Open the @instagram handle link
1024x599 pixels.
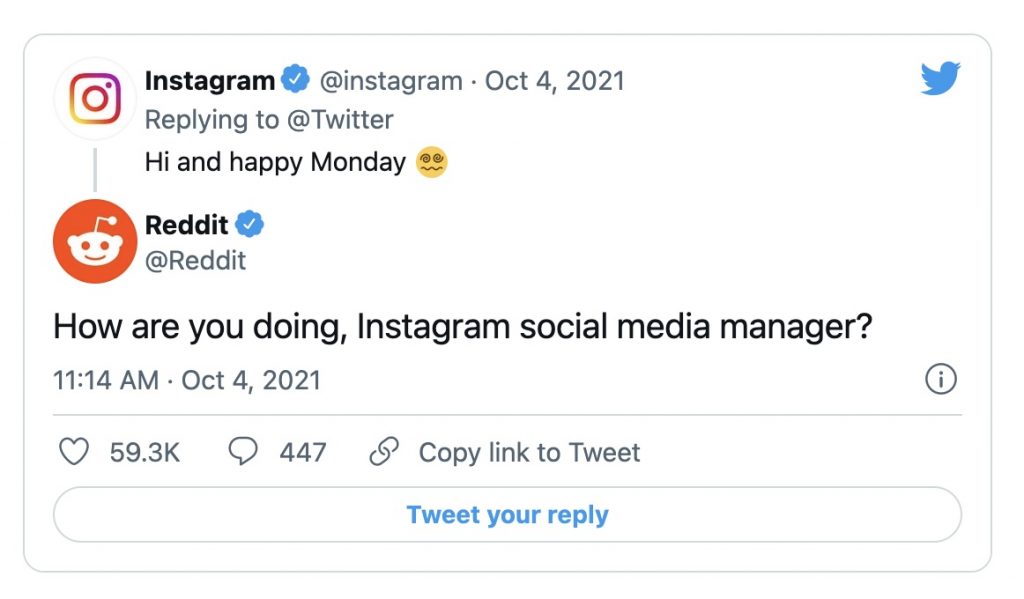point(391,81)
